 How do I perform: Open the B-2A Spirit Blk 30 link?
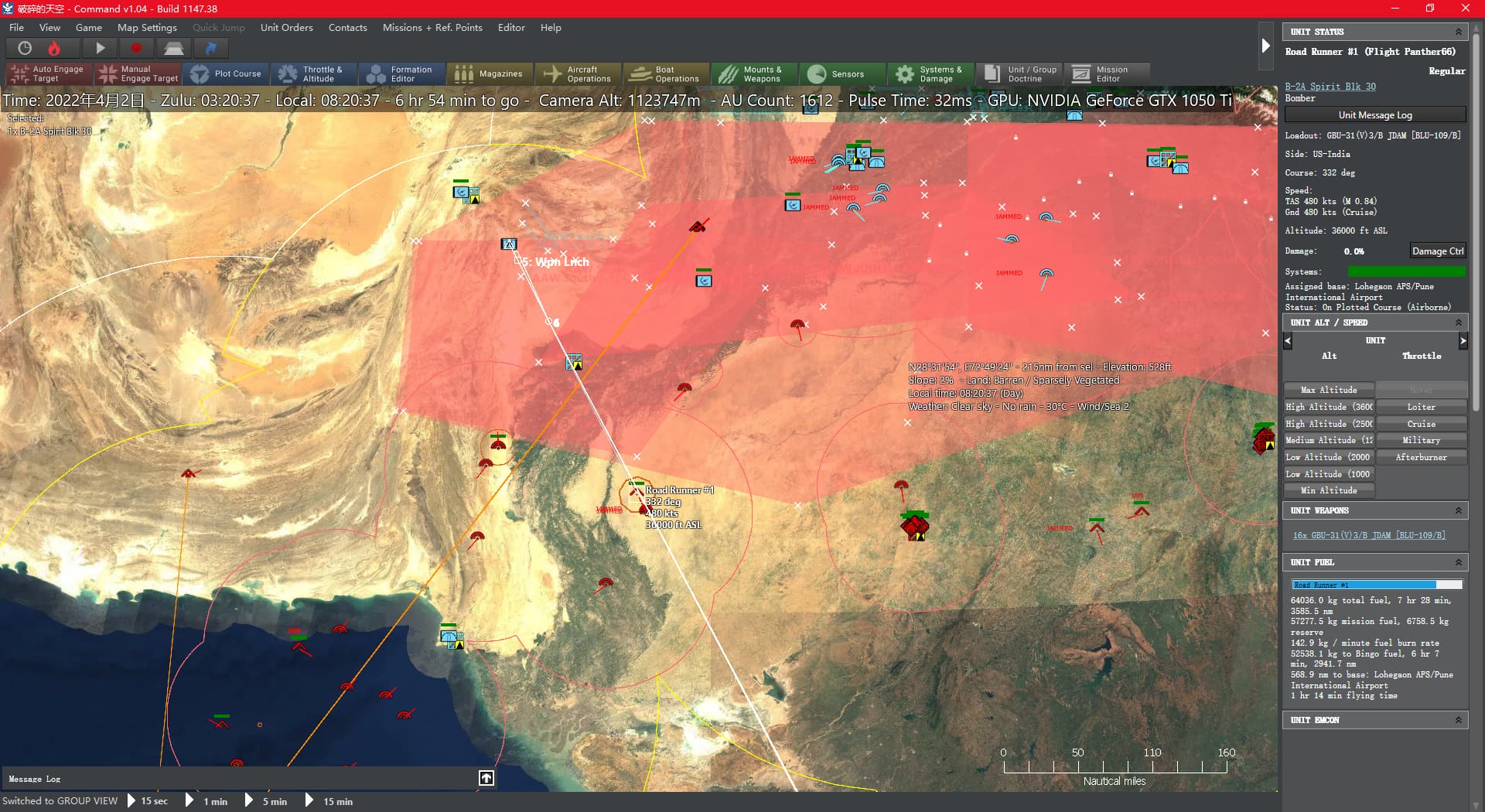coord(1330,87)
